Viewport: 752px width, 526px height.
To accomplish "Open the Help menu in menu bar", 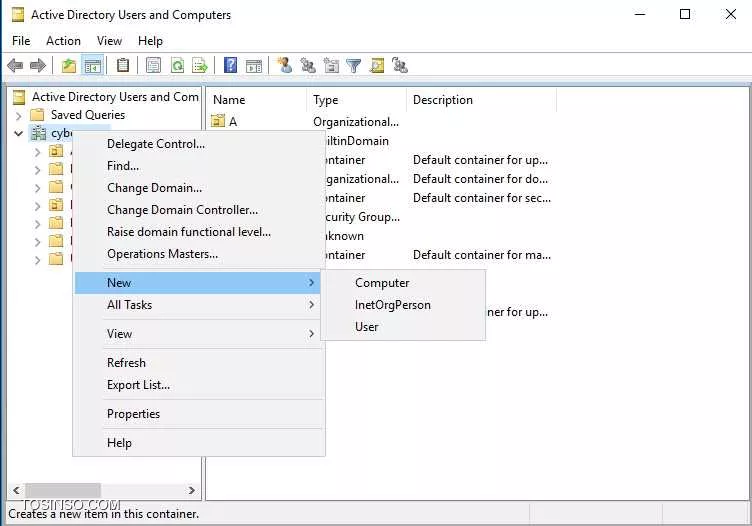I will point(150,41).
